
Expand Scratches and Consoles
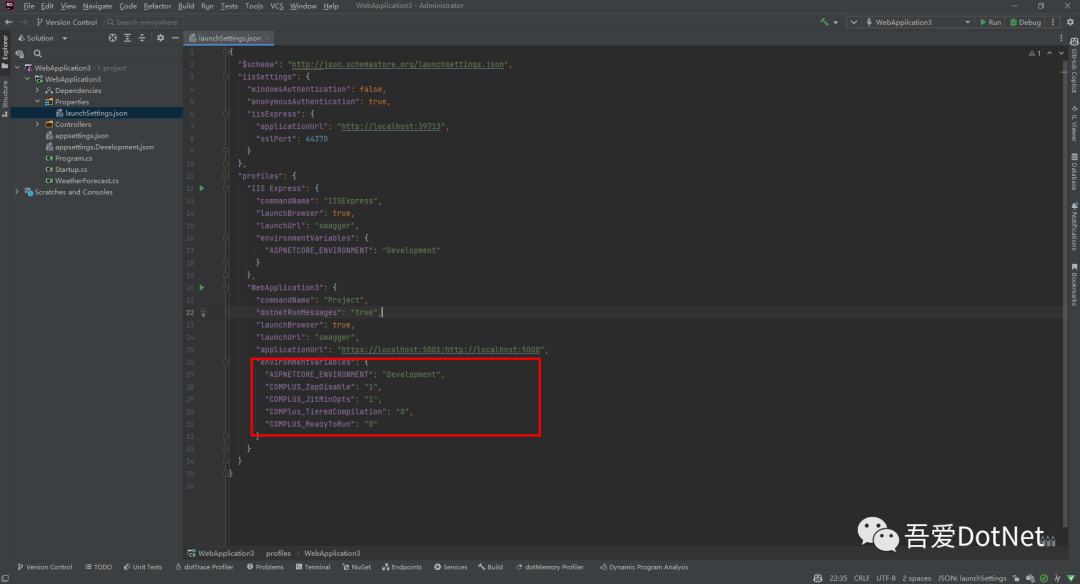[x=17, y=191]
